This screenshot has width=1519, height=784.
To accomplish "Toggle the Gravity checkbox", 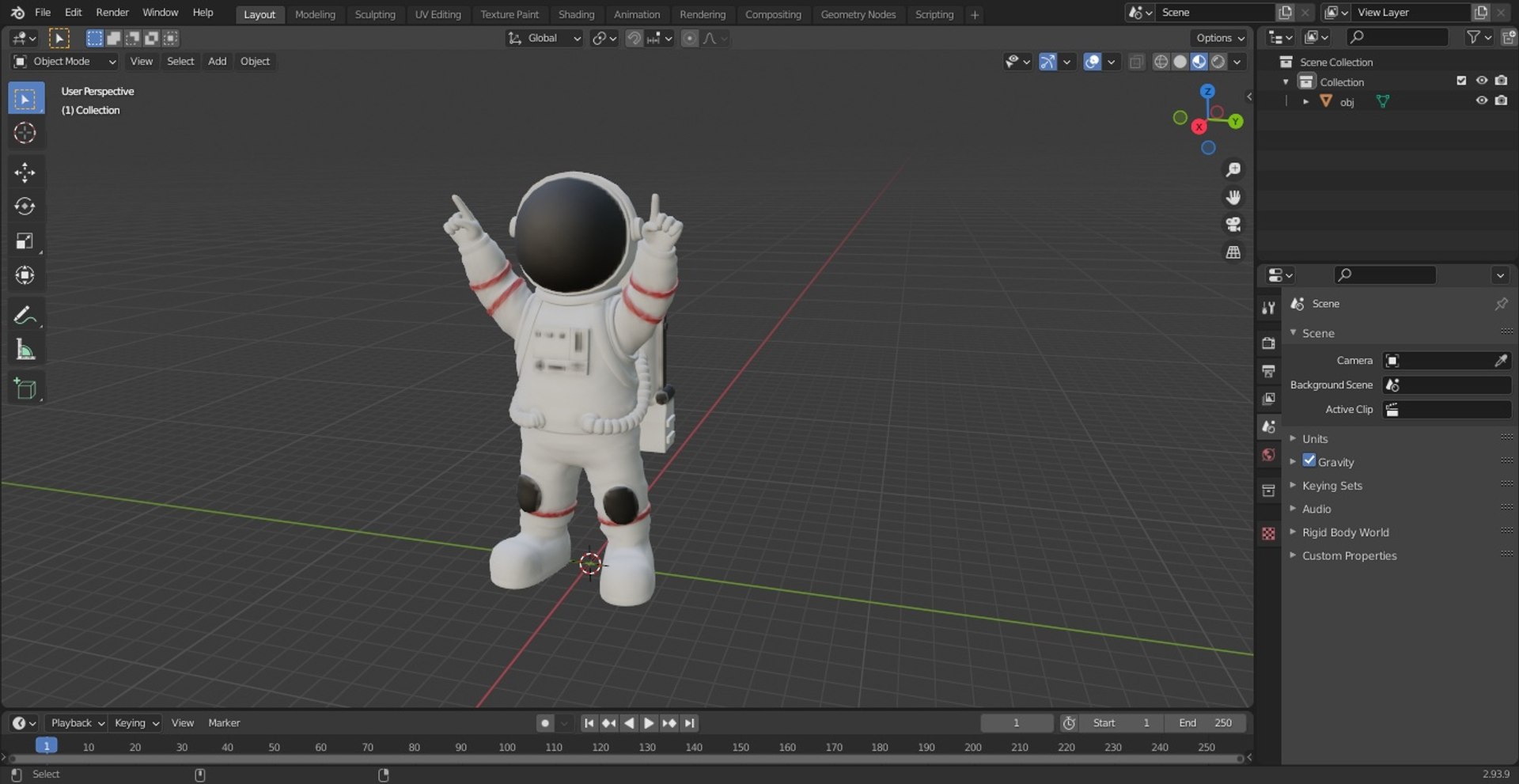I will tap(1309, 460).
